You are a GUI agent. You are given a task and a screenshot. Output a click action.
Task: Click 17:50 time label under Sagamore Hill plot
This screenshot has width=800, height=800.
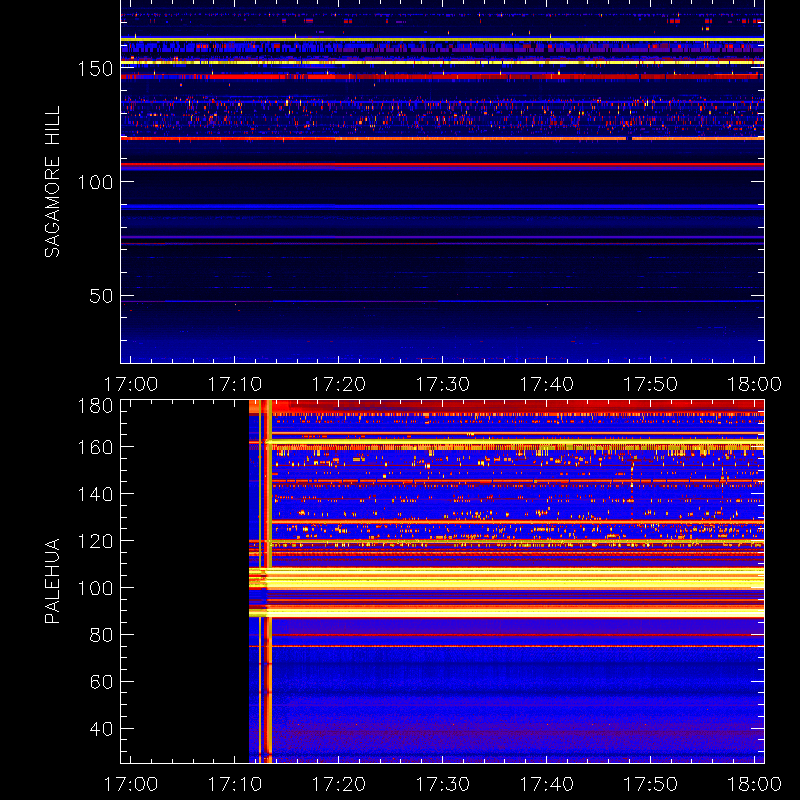coord(651,384)
